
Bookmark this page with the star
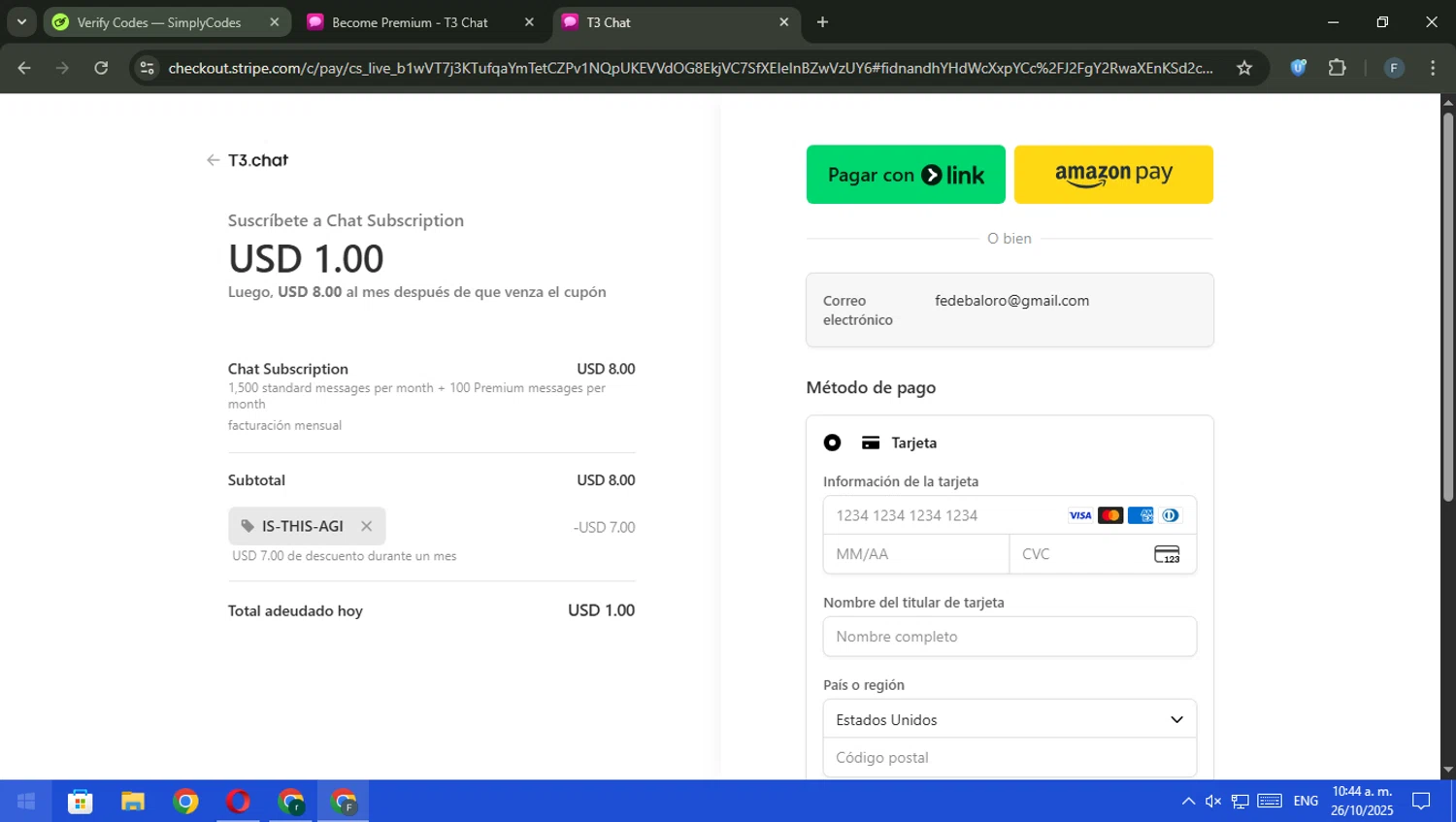pyautogui.click(x=1244, y=68)
